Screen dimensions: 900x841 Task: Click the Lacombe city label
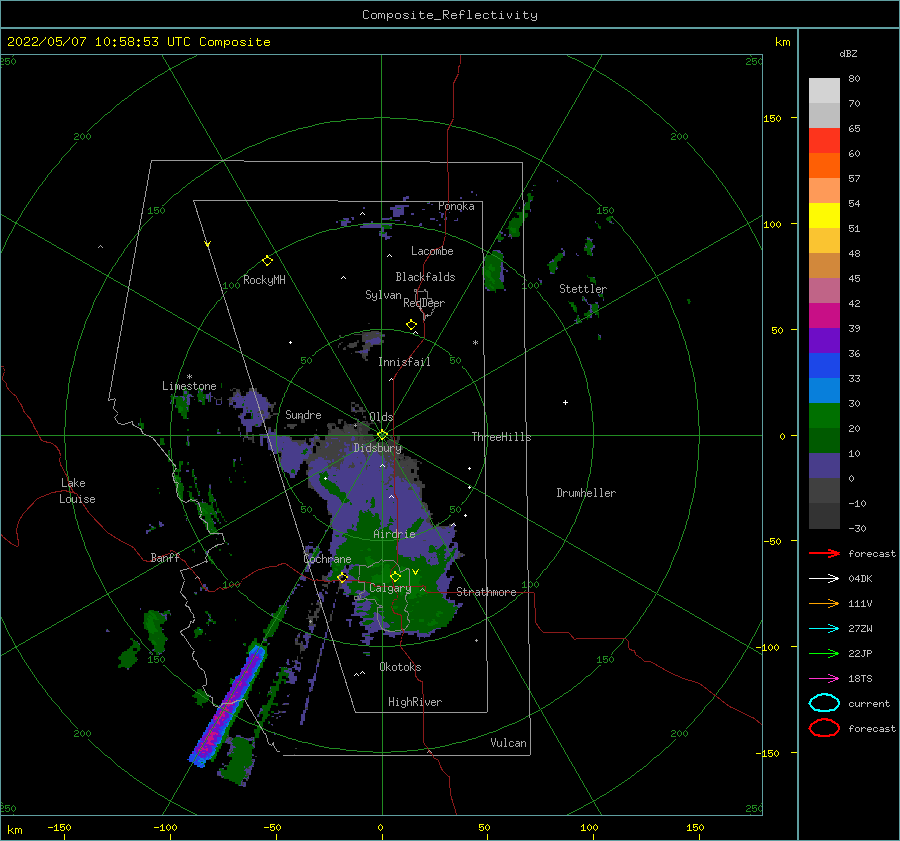pos(432,251)
